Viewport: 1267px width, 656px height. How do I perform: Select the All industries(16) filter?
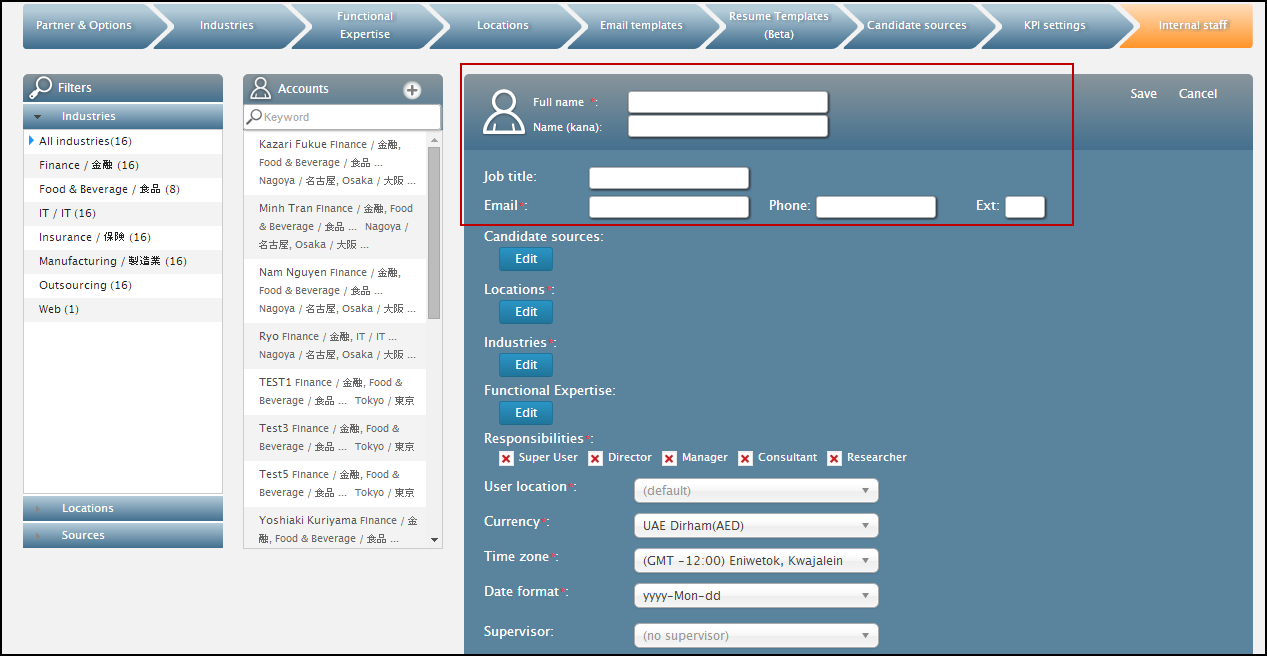coord(123,141)
